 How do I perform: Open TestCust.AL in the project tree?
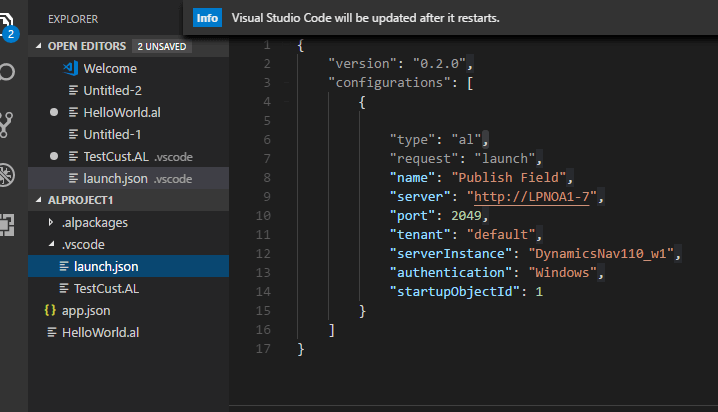128,288
